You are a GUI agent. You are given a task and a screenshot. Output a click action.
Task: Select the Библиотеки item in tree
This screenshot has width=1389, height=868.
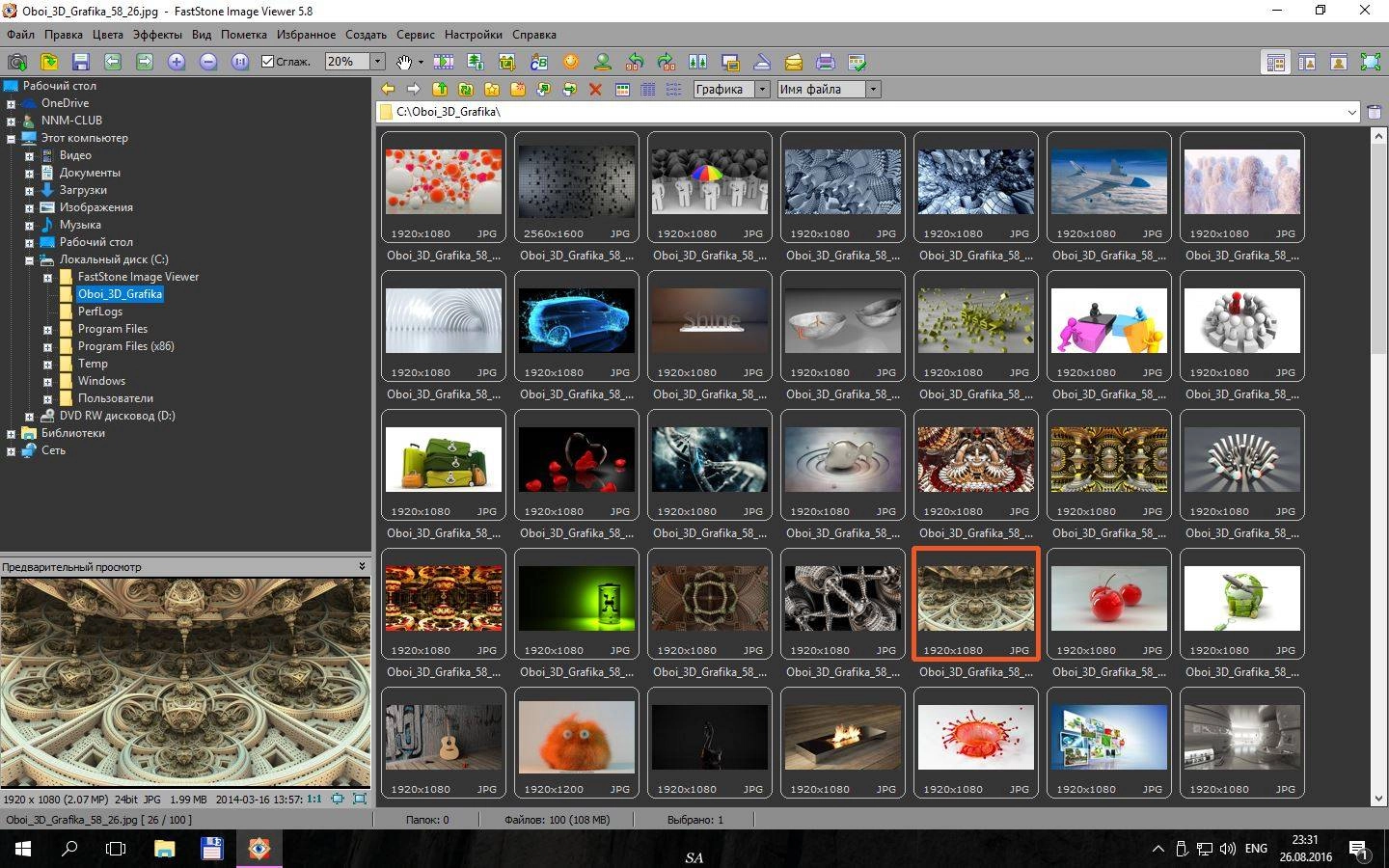click(72, 433)
